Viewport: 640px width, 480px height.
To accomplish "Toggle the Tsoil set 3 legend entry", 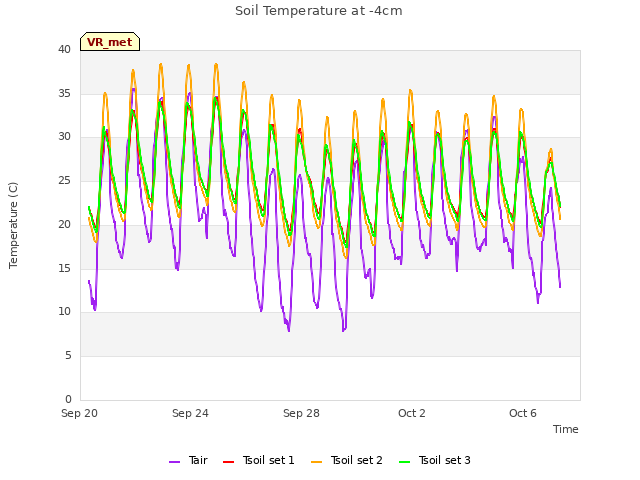I will pyautogui.click(x=435, y=460).
